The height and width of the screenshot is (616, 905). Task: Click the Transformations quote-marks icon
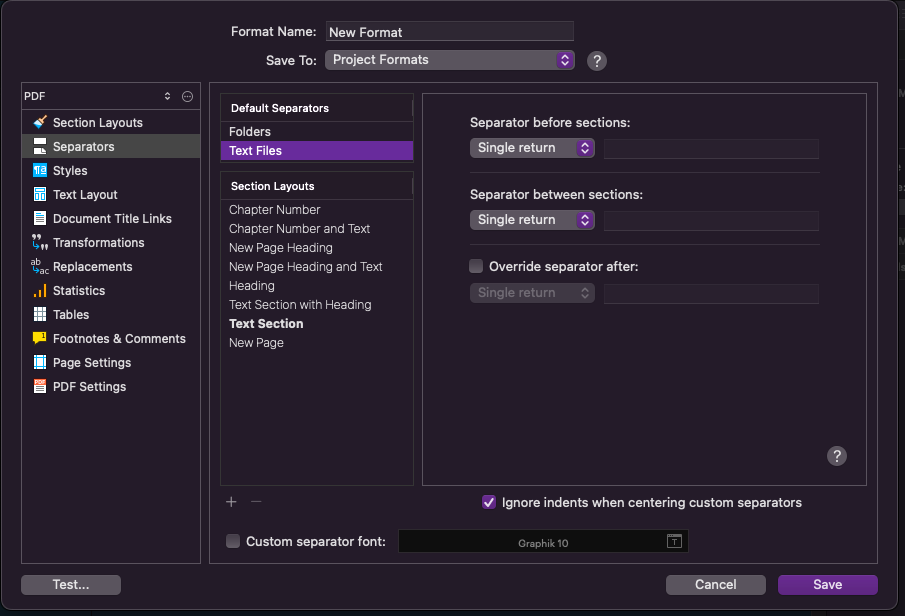click(40, 242)
